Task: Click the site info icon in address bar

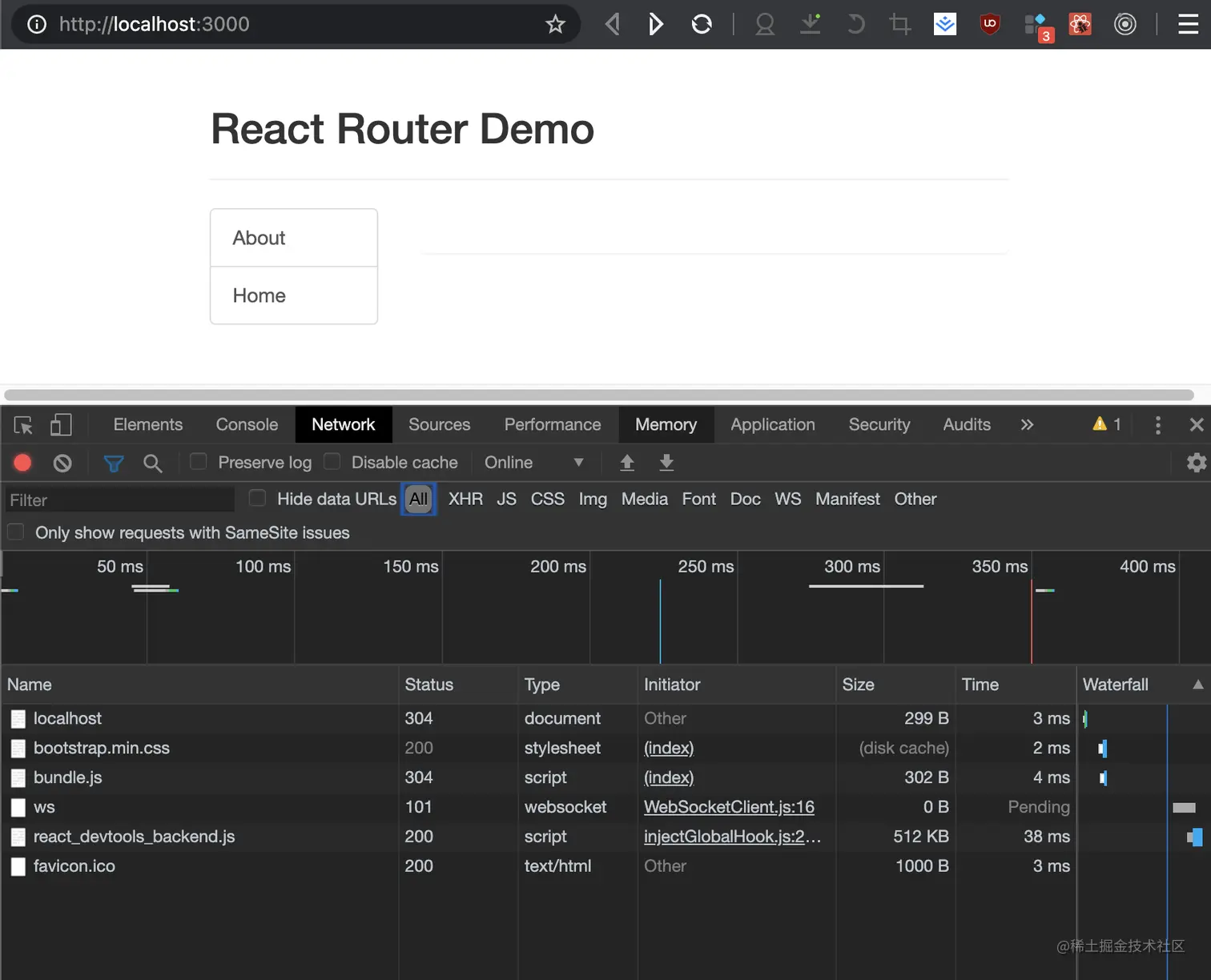Action: click(37, 24)
